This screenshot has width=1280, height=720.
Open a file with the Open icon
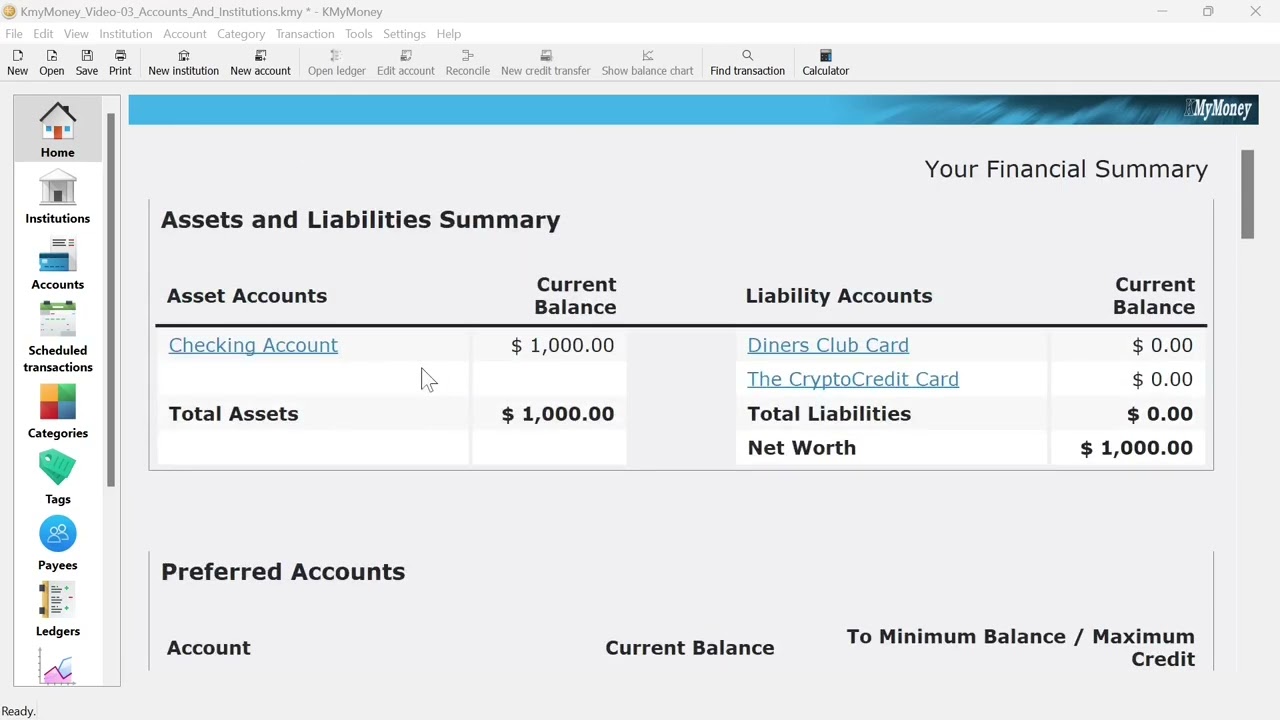(x=52, y=62)
